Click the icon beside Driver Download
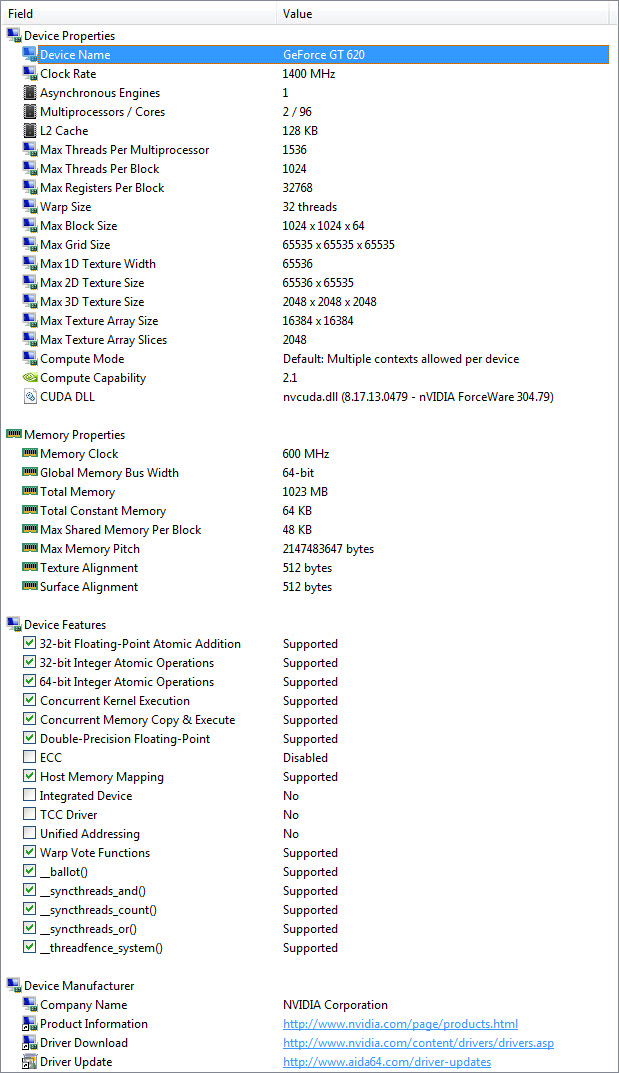The image size is (619, 1073). [30, 1043]
